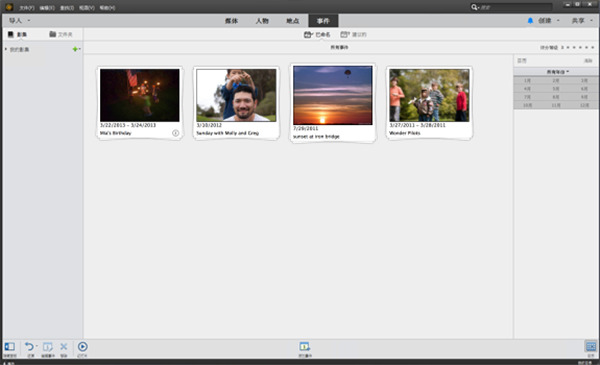Select month 11月 in calendar
The height and width of the screenshot is (365, 600).
click(x=556, y=105)
